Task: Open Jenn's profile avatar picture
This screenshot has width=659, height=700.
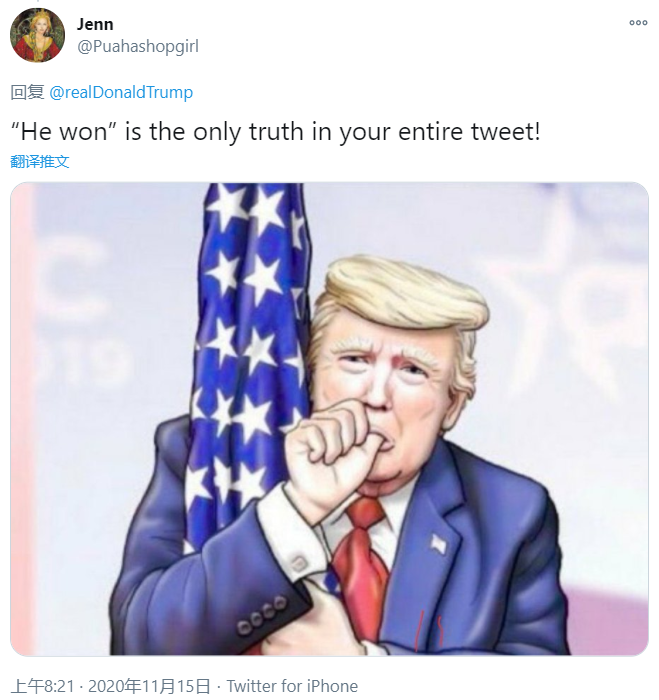Action: pos(38,35)
